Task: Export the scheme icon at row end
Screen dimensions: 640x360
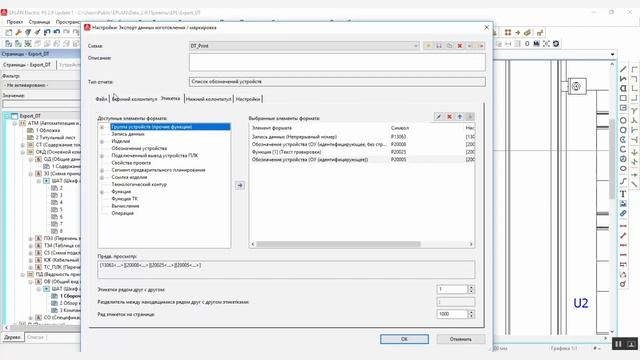Action: click(x=481, y=46)
